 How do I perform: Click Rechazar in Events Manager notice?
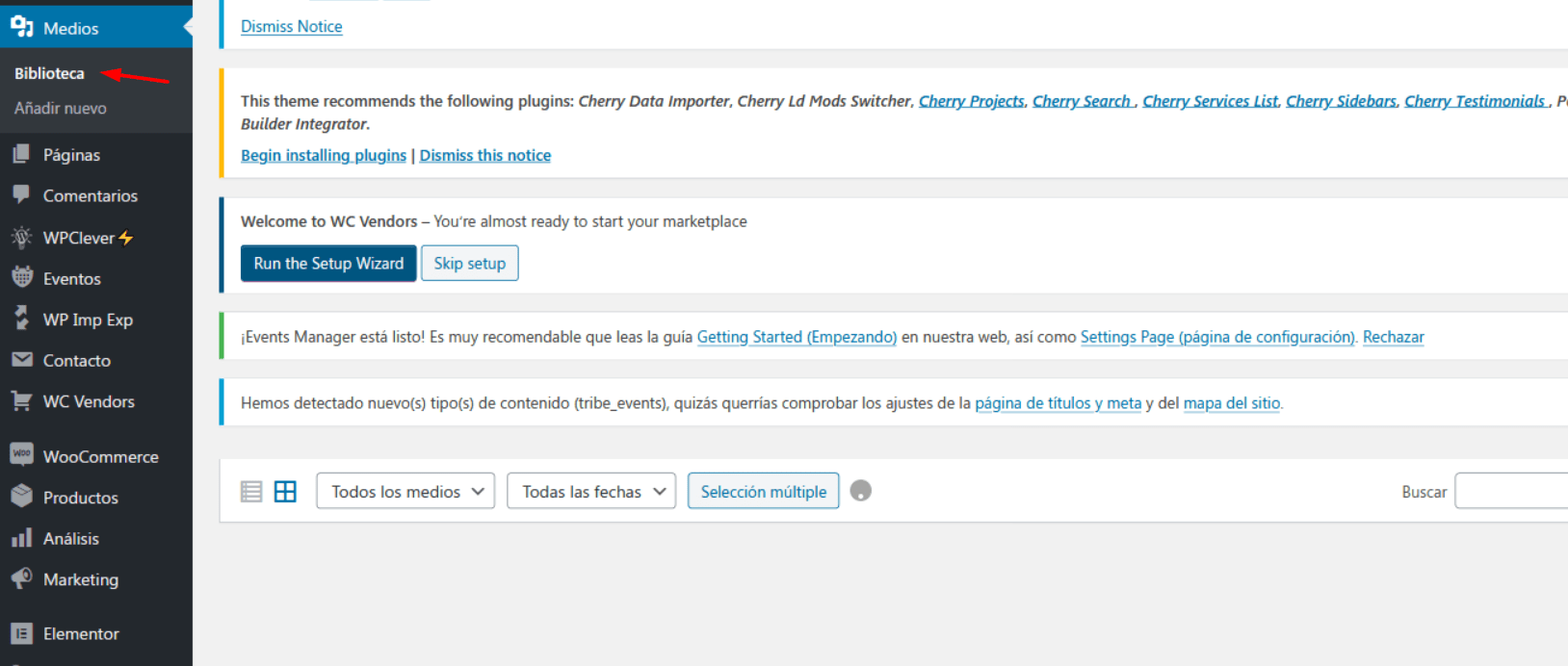tap(1394, 337)
